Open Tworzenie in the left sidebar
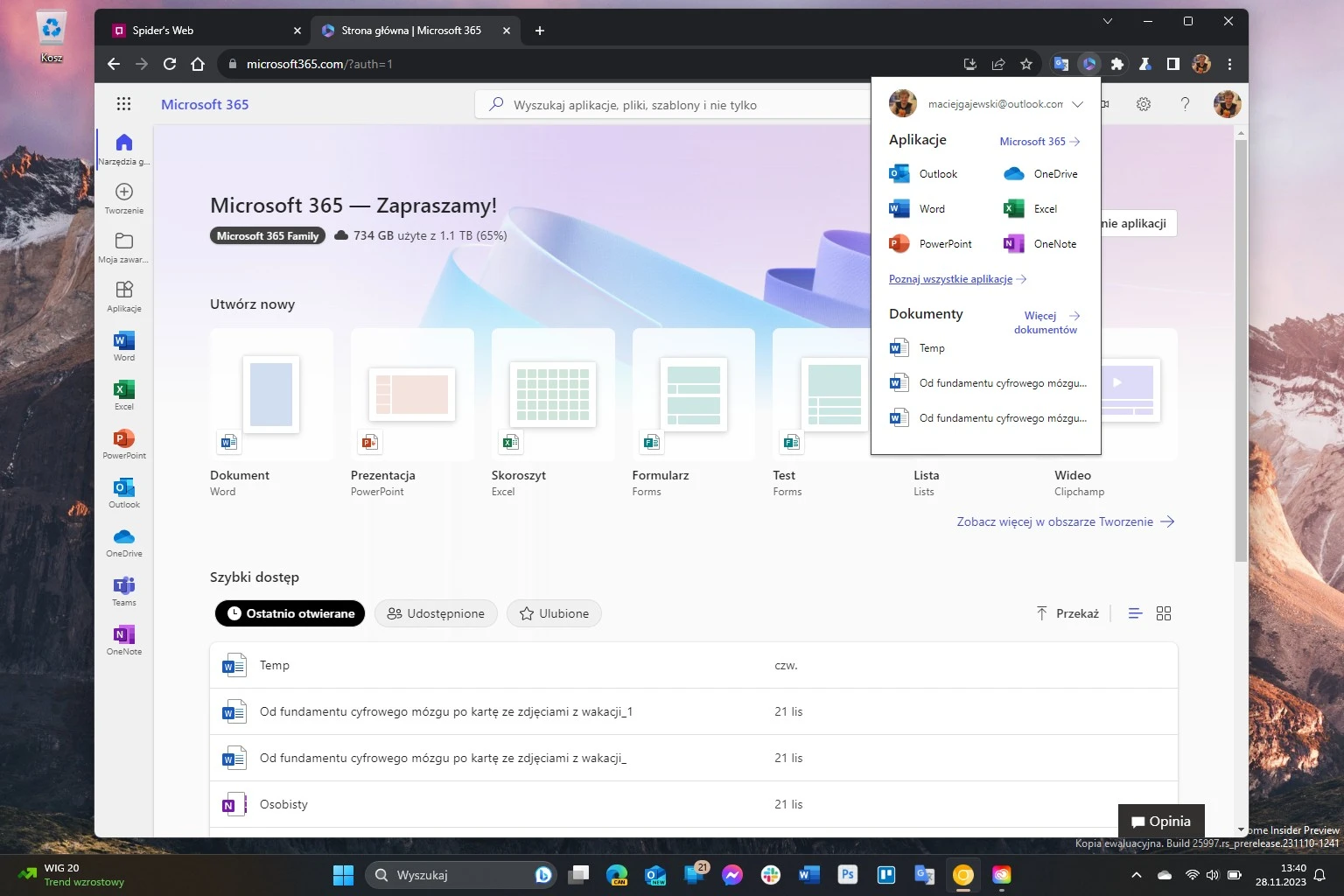The height and width of the screenshot is (896, 1344). pos(123,198)
